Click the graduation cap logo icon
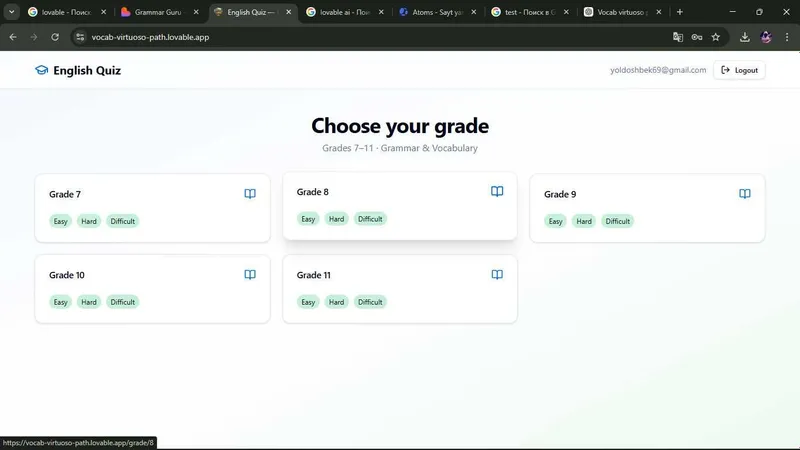The width and height of the screenshot is (800, 450). tap(41, 70)
